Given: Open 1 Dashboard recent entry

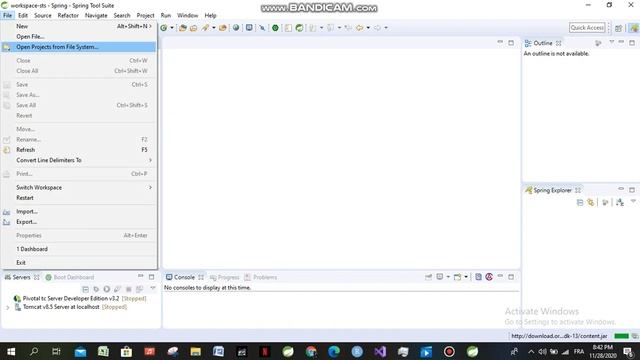Looking at the screenshot, I should tap(78, 249).
